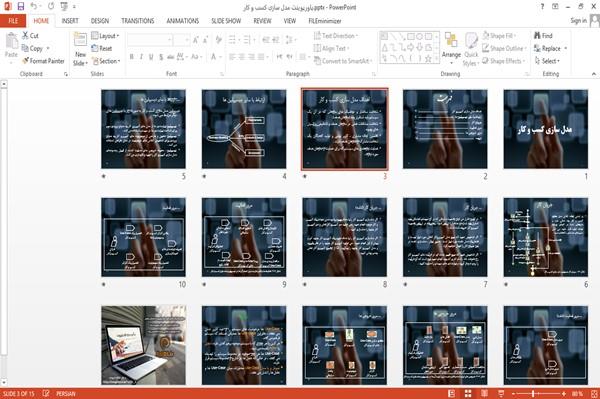Switch to Normal view in status bar
Viewport: 600px width, 399px height.
coord(452,393)
